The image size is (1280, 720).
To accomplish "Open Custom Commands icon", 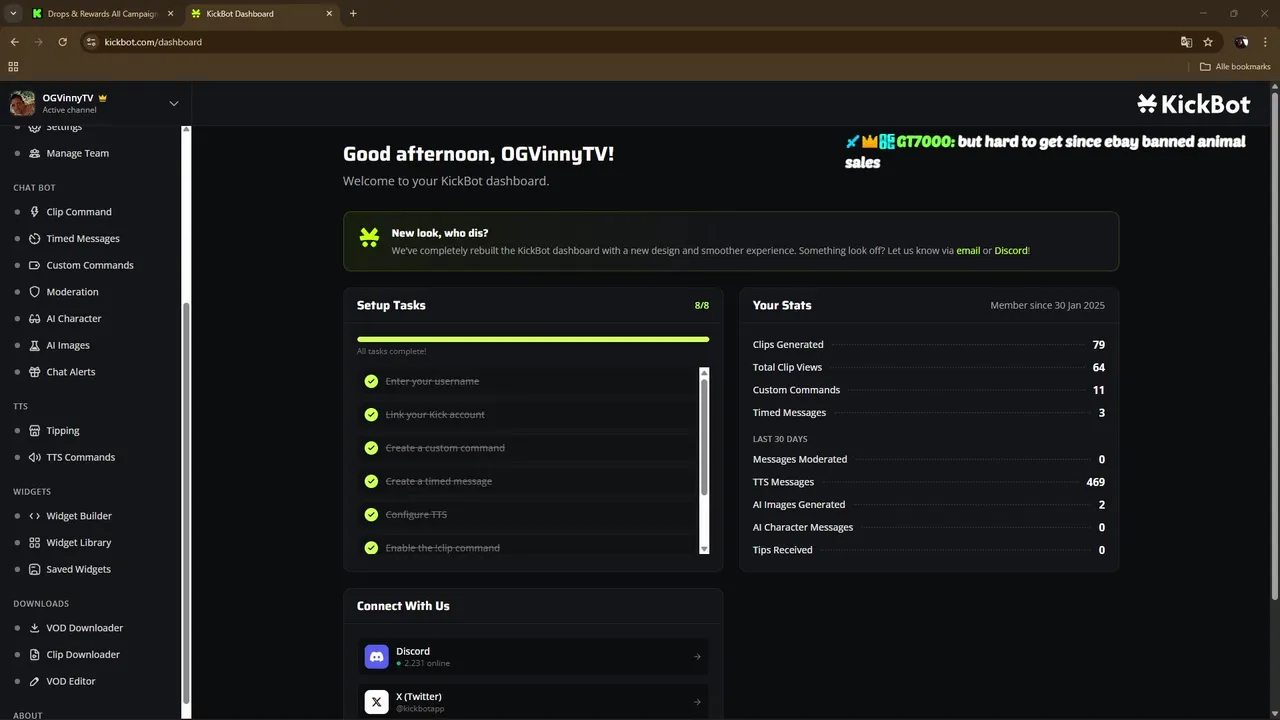I will click(35, 265).
